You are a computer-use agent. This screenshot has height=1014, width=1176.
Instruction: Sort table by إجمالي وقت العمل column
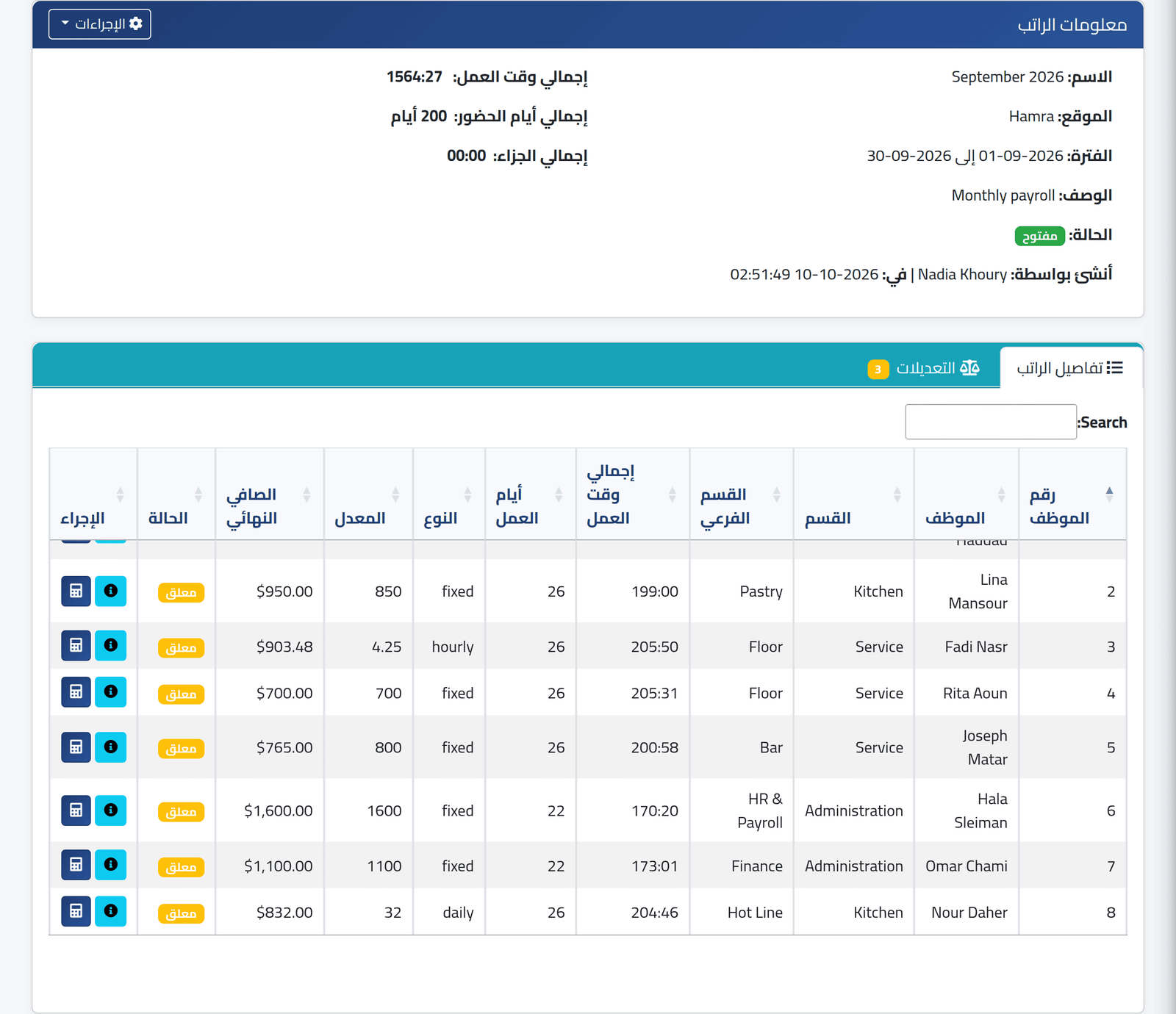coord(633,495)
